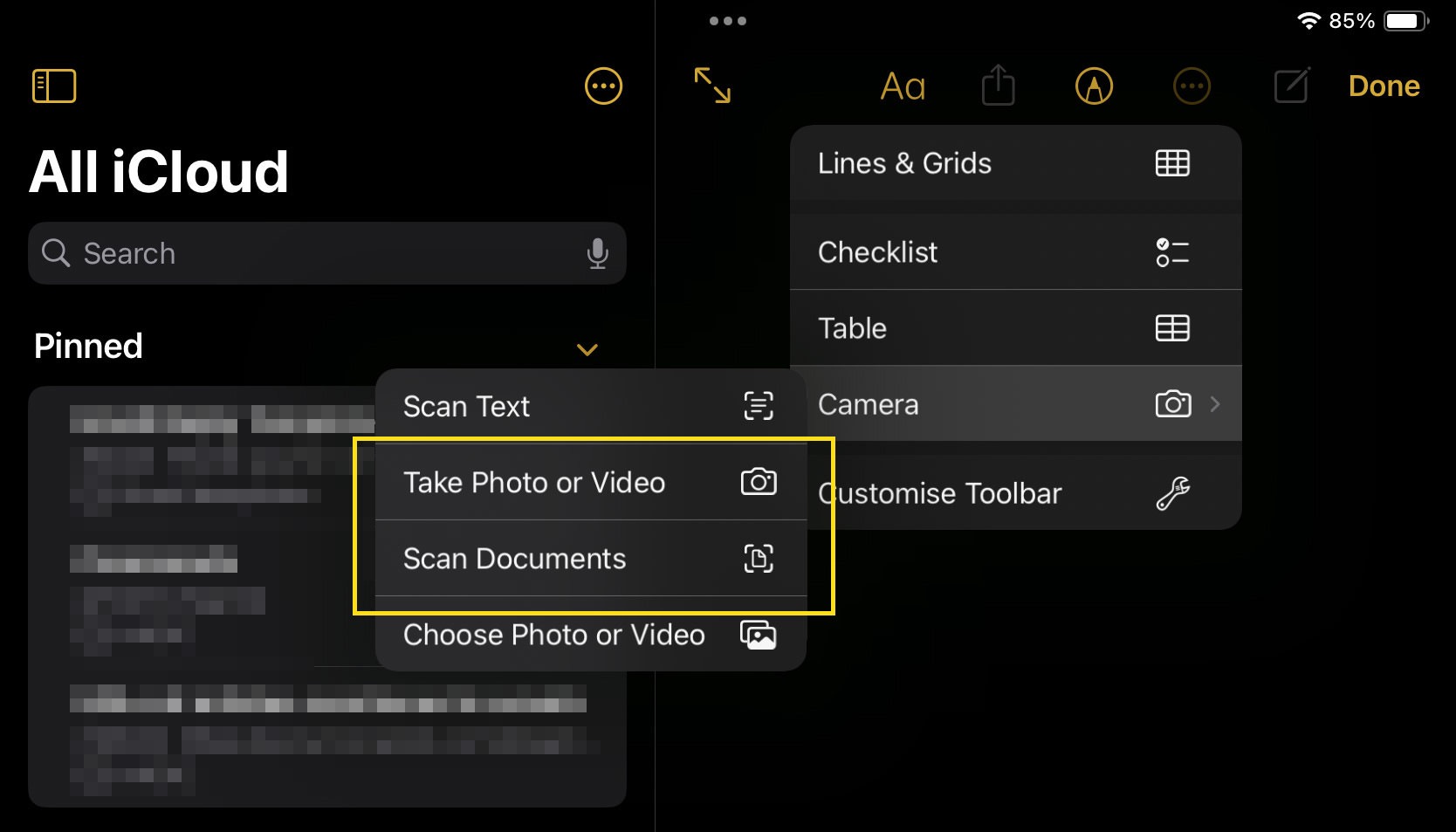Image resolution: width=1456 pixels, height=832 pixels.
Task: Tap the Customise Toolbar wrench icon
Action: 1173,493
